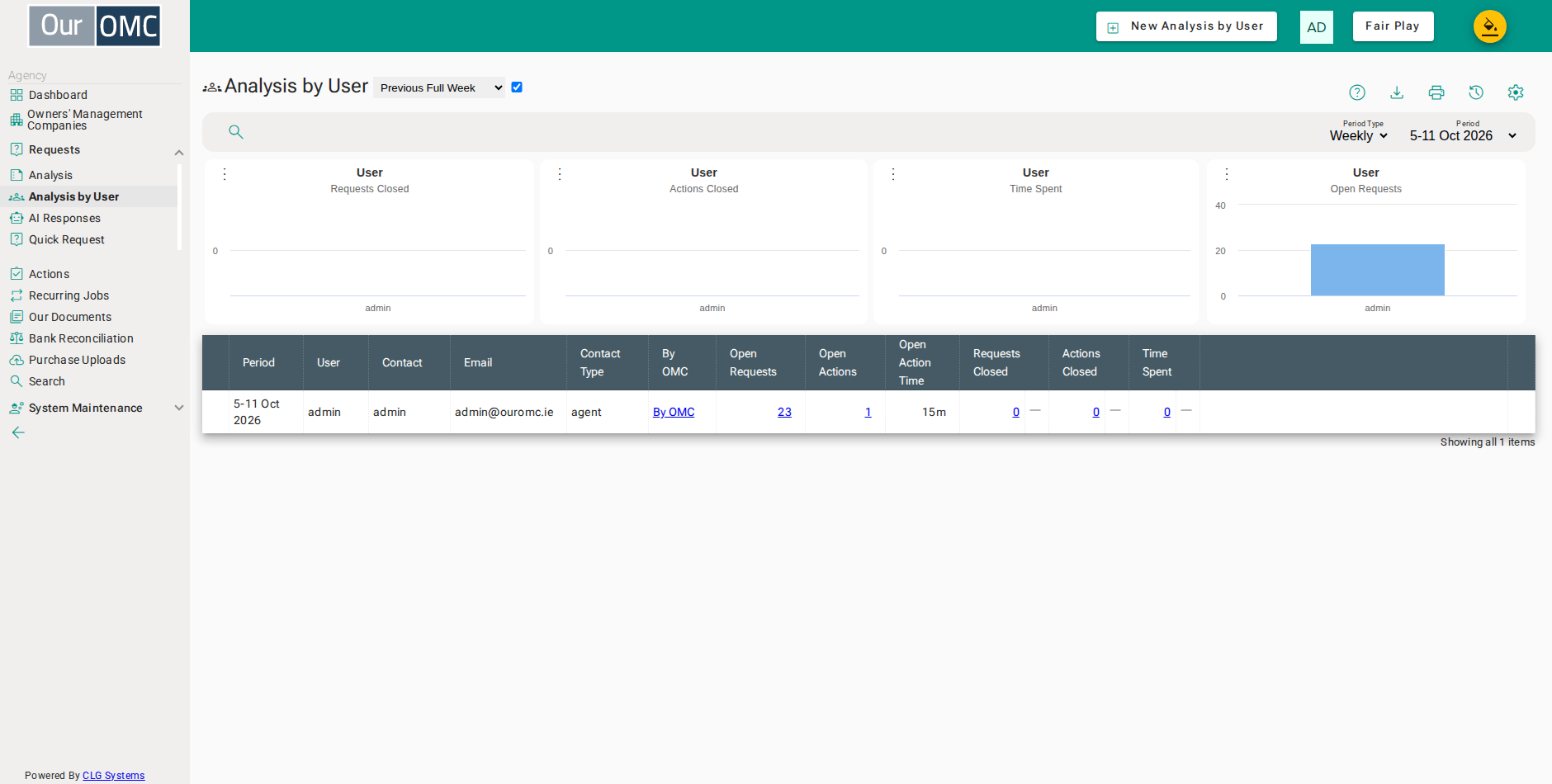Screen dimensions: 1552x784
Task: Open the Period Type Weekly dropdown
Action: [1359, 136]
